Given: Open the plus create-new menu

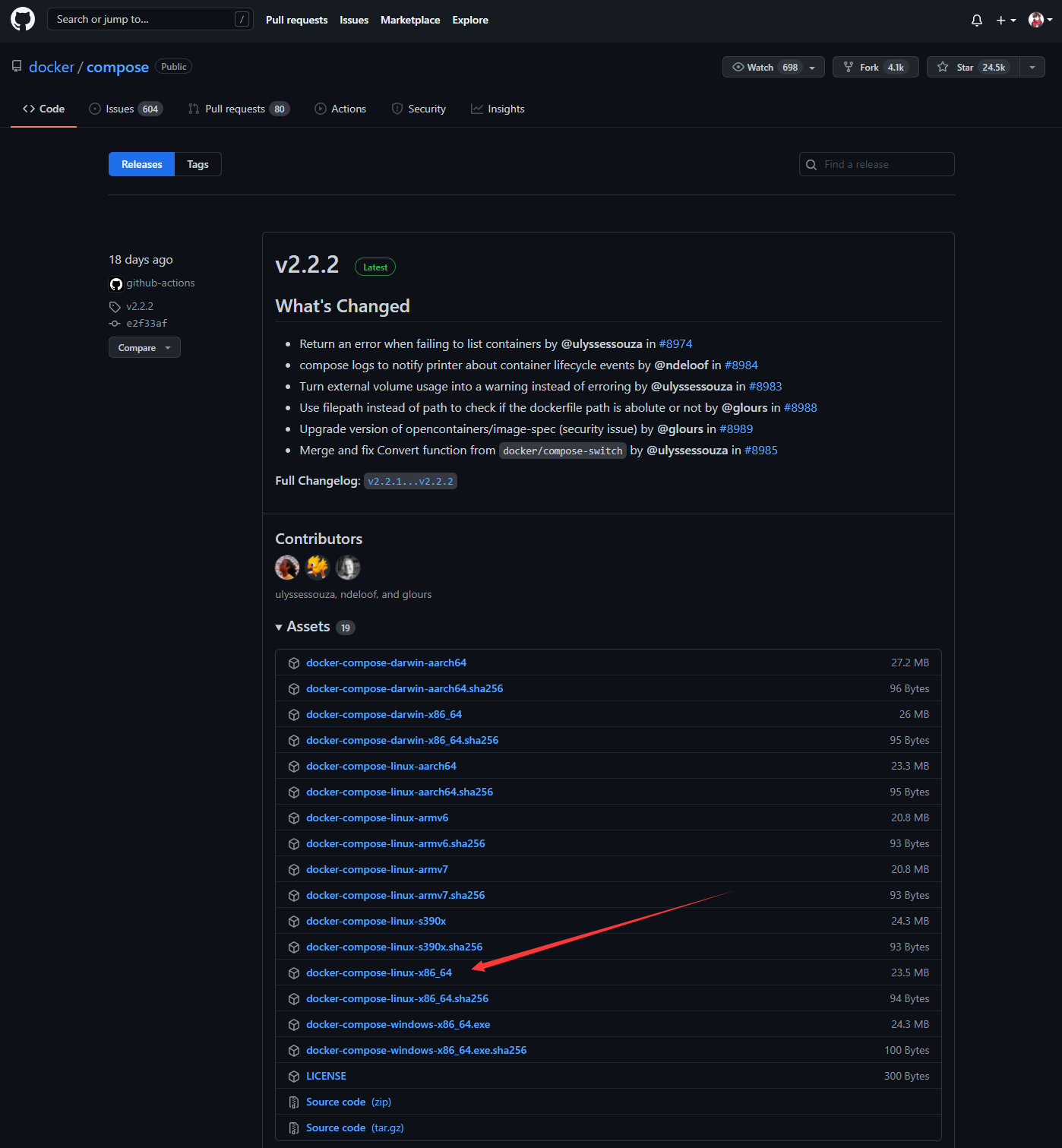Looking at the screenshot, I should click(x=1006, y=21).
